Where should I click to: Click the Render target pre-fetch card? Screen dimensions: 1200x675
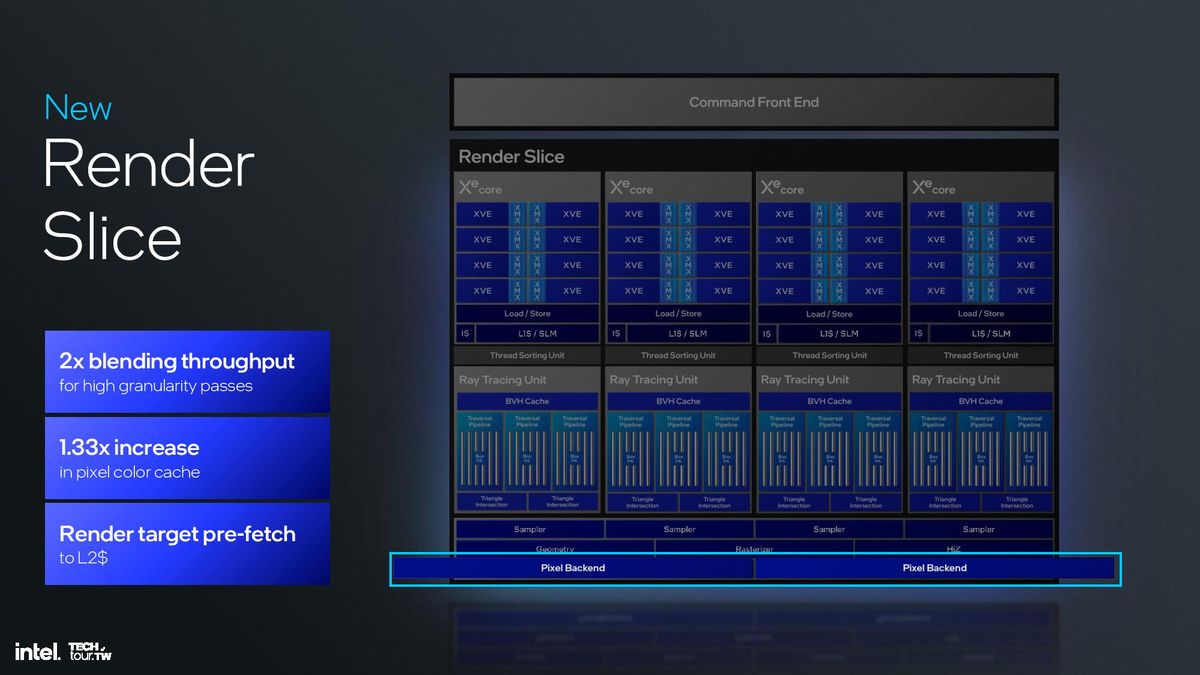pos(187,544)
